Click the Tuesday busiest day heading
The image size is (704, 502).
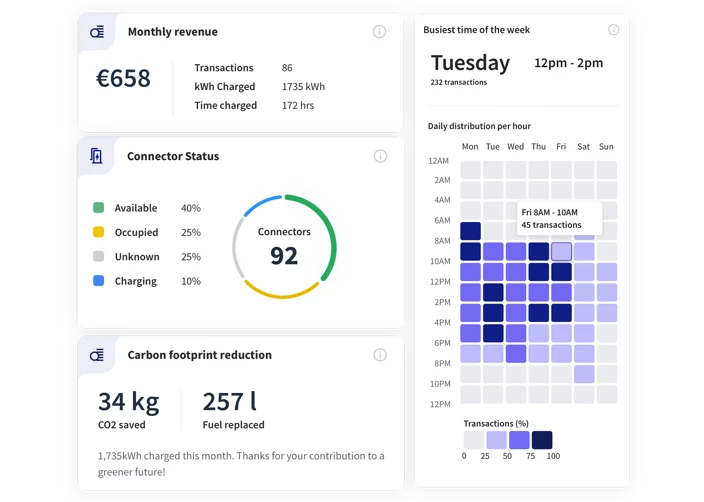click(x=470, y=63)
